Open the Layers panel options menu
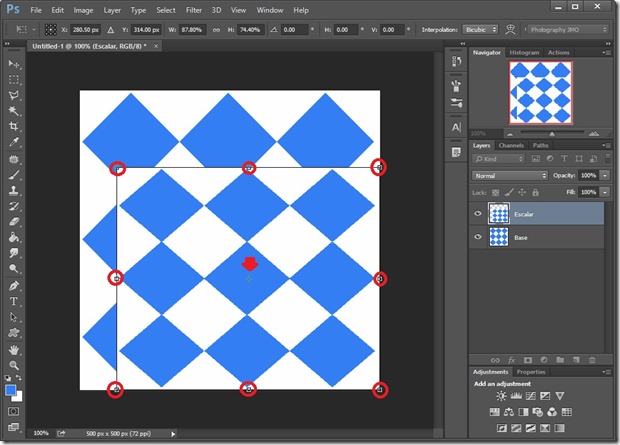Screen dimensions: 620x445 (x=606, y=146)
